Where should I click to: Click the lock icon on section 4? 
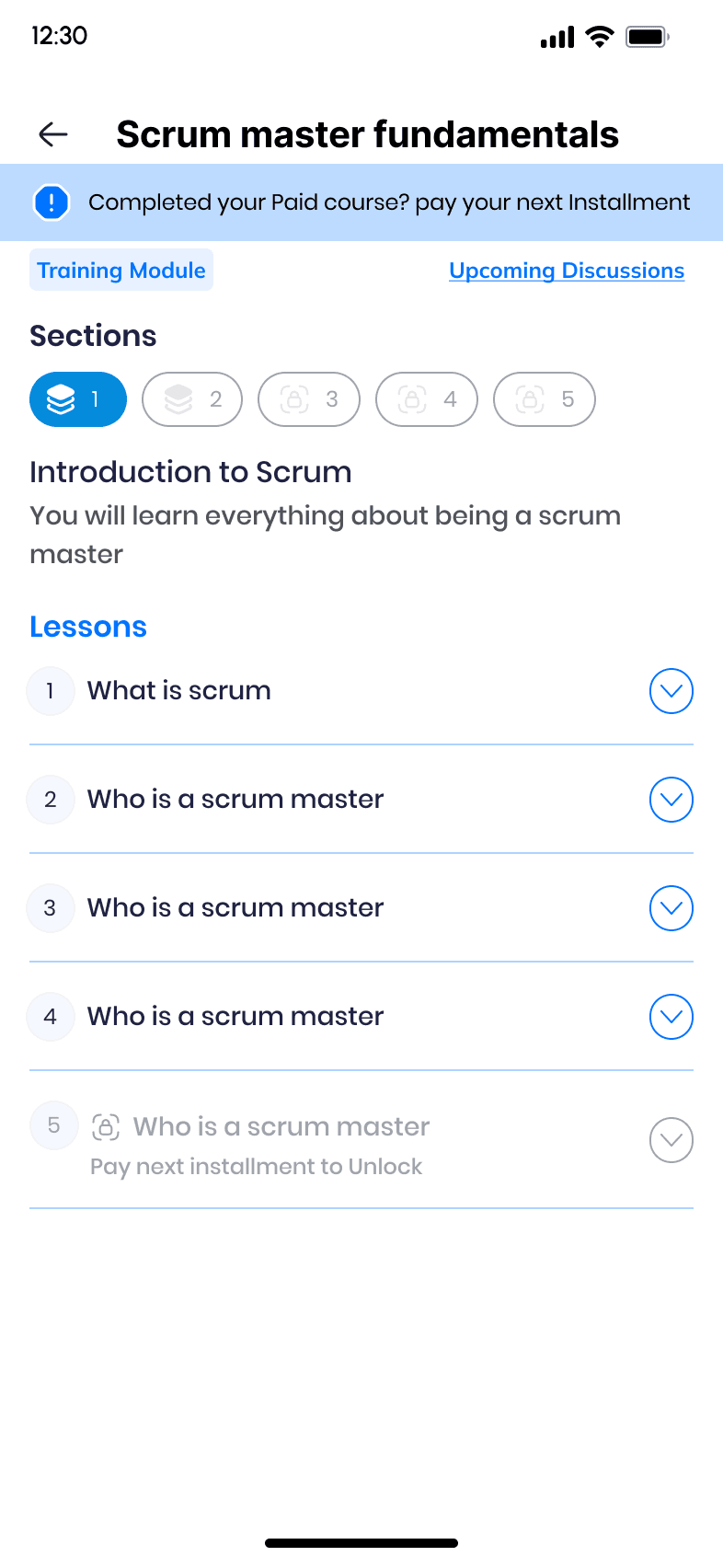[410, 398]
